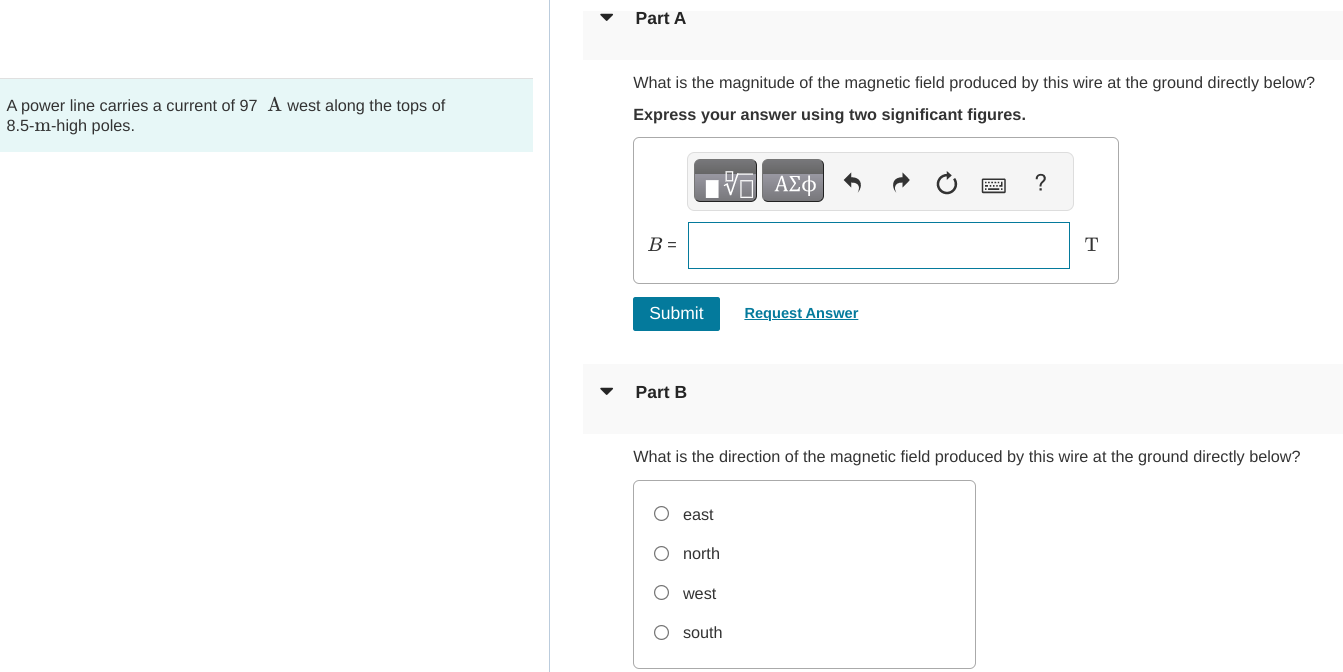The width and height of the screenshot is (1343, 672).
Task: Select the west radio option
Action: [x=661, y=593]
